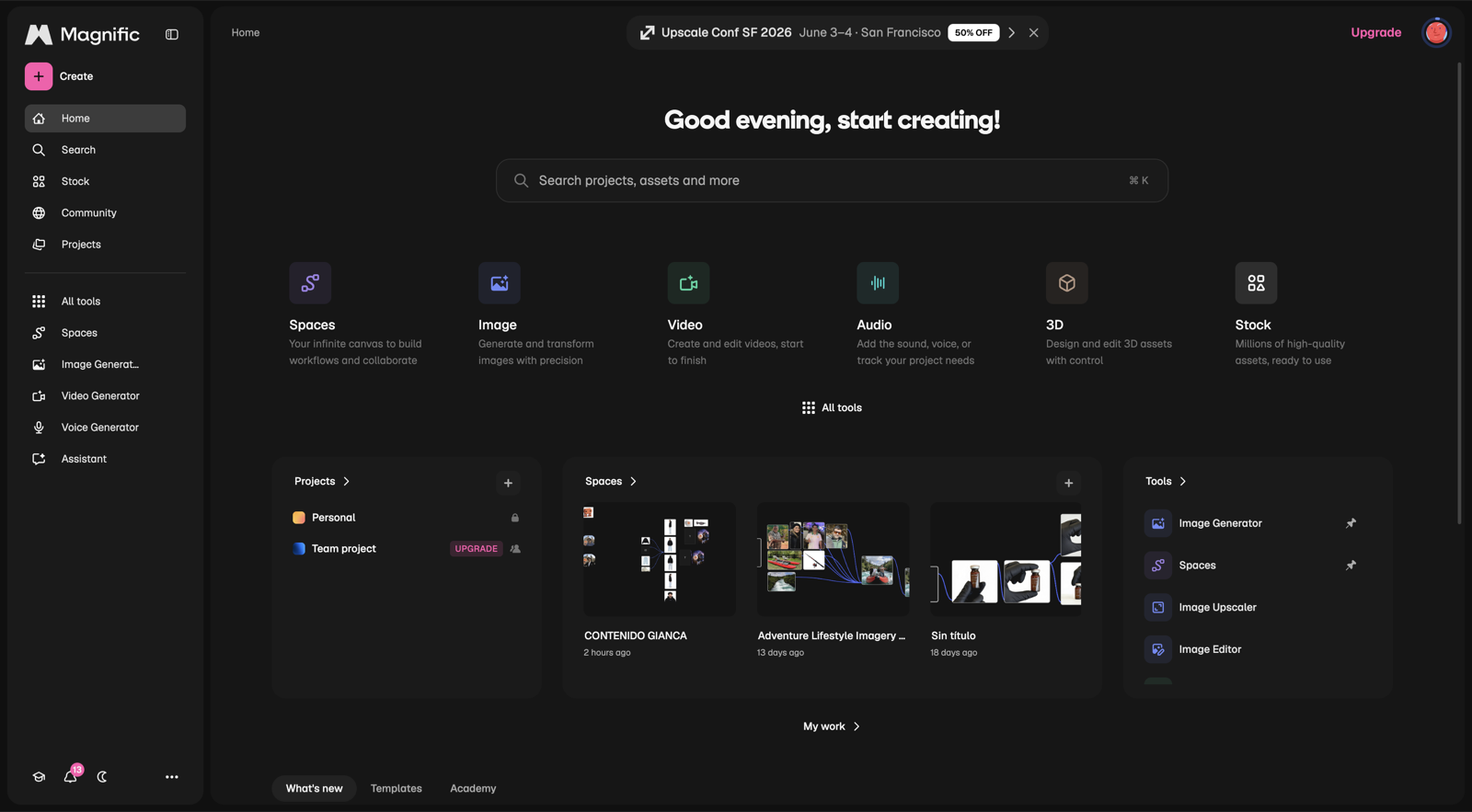Click the Upgrade link
This screenshot has width=1472, height=812.
point(1375,32)
